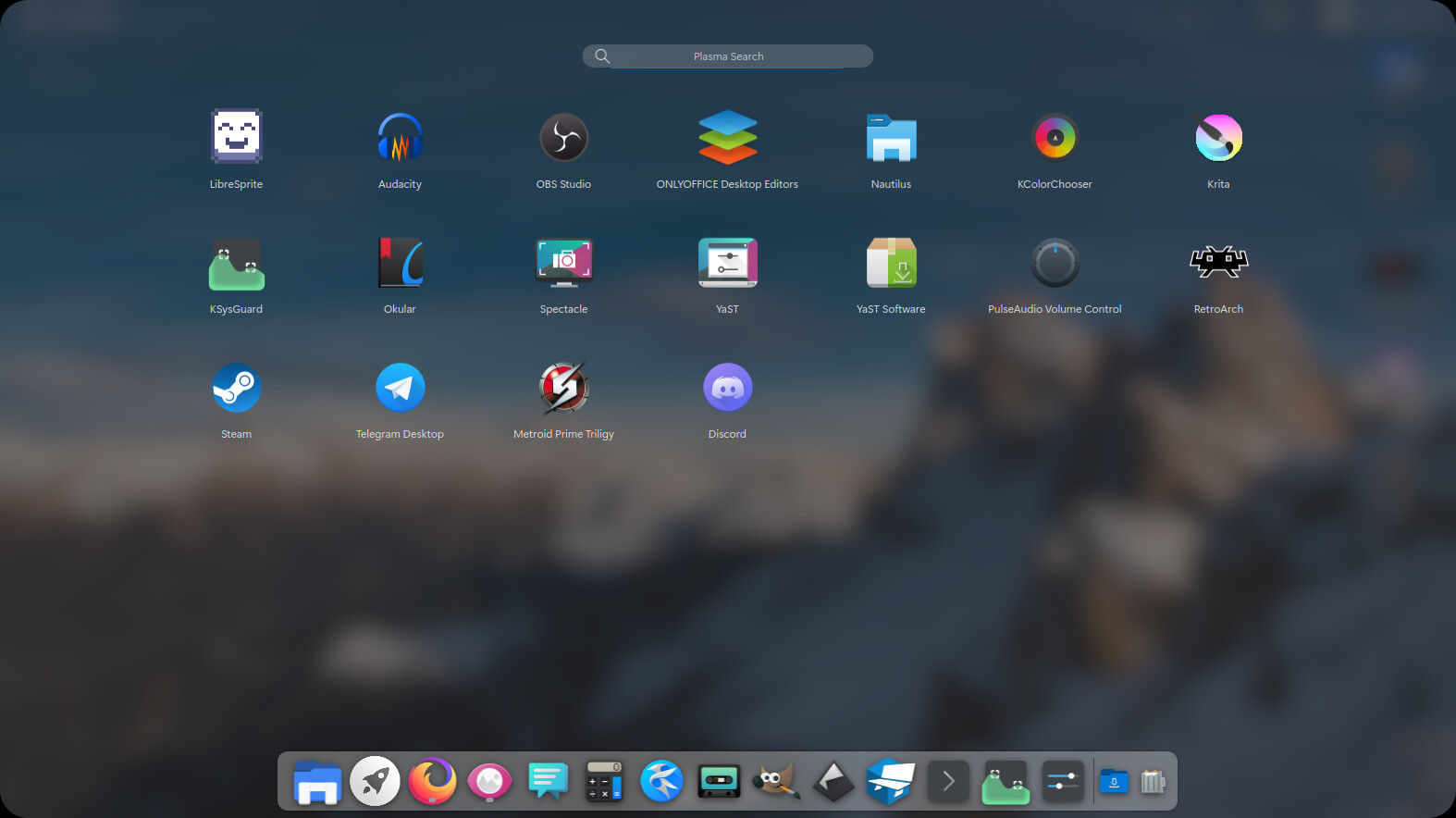Click the rocket launcher icon in dock
This screenshot has width=1456, height=818.
[x=375, y=781]
